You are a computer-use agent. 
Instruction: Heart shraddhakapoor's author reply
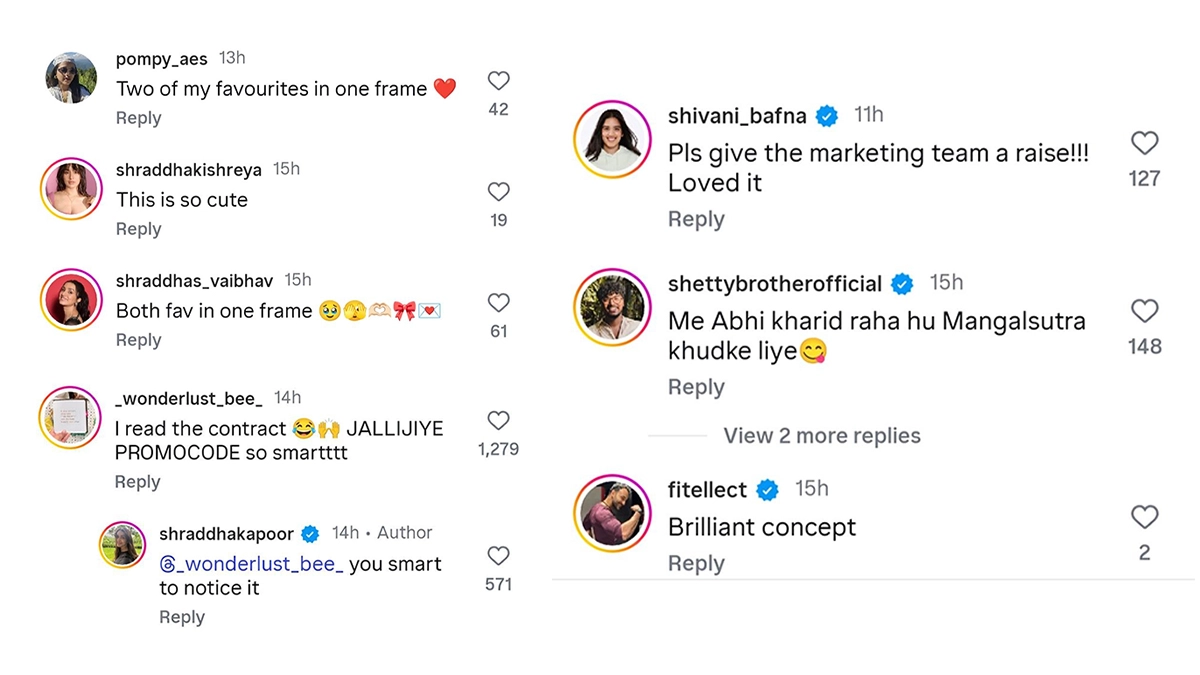click(x=498, y=556)
